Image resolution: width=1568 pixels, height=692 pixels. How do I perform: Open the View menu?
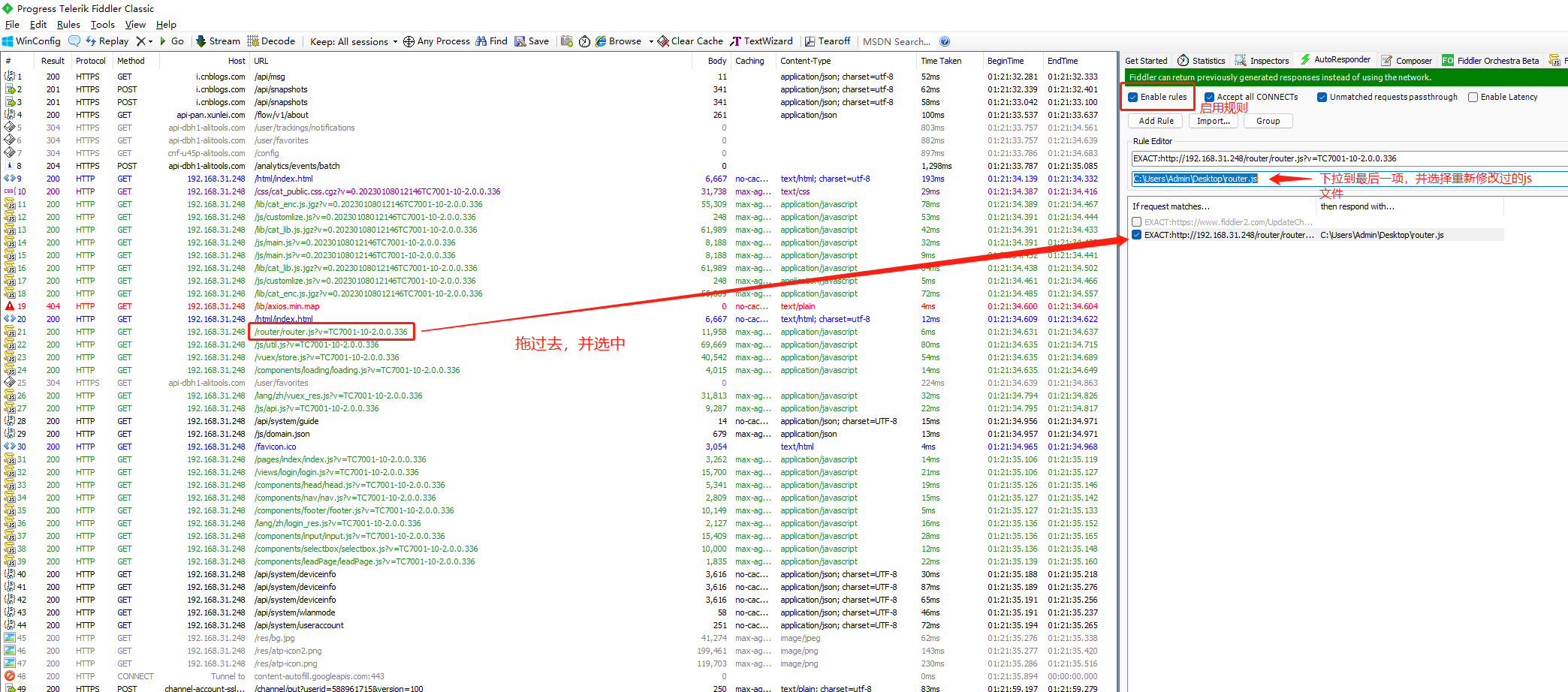click(135, 25)
